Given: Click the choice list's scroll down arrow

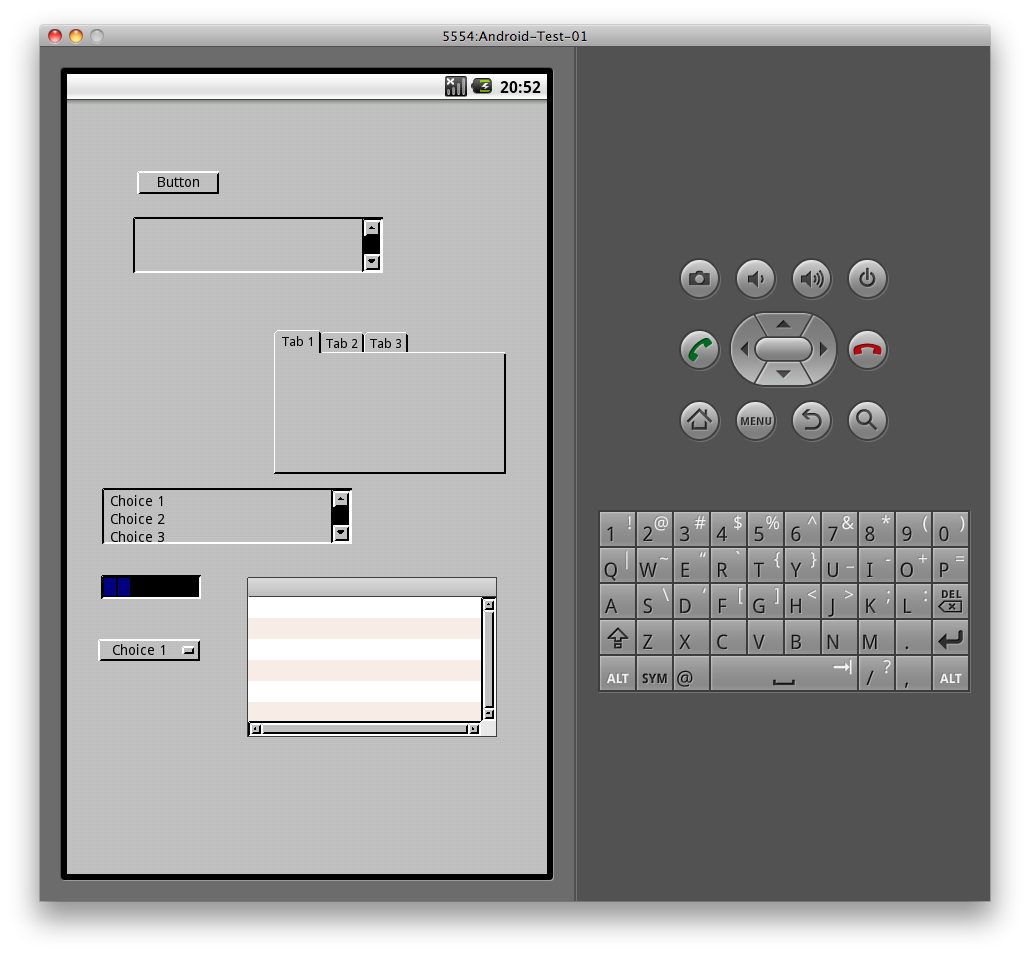Looking at the screenshot, I should point(340,534).
